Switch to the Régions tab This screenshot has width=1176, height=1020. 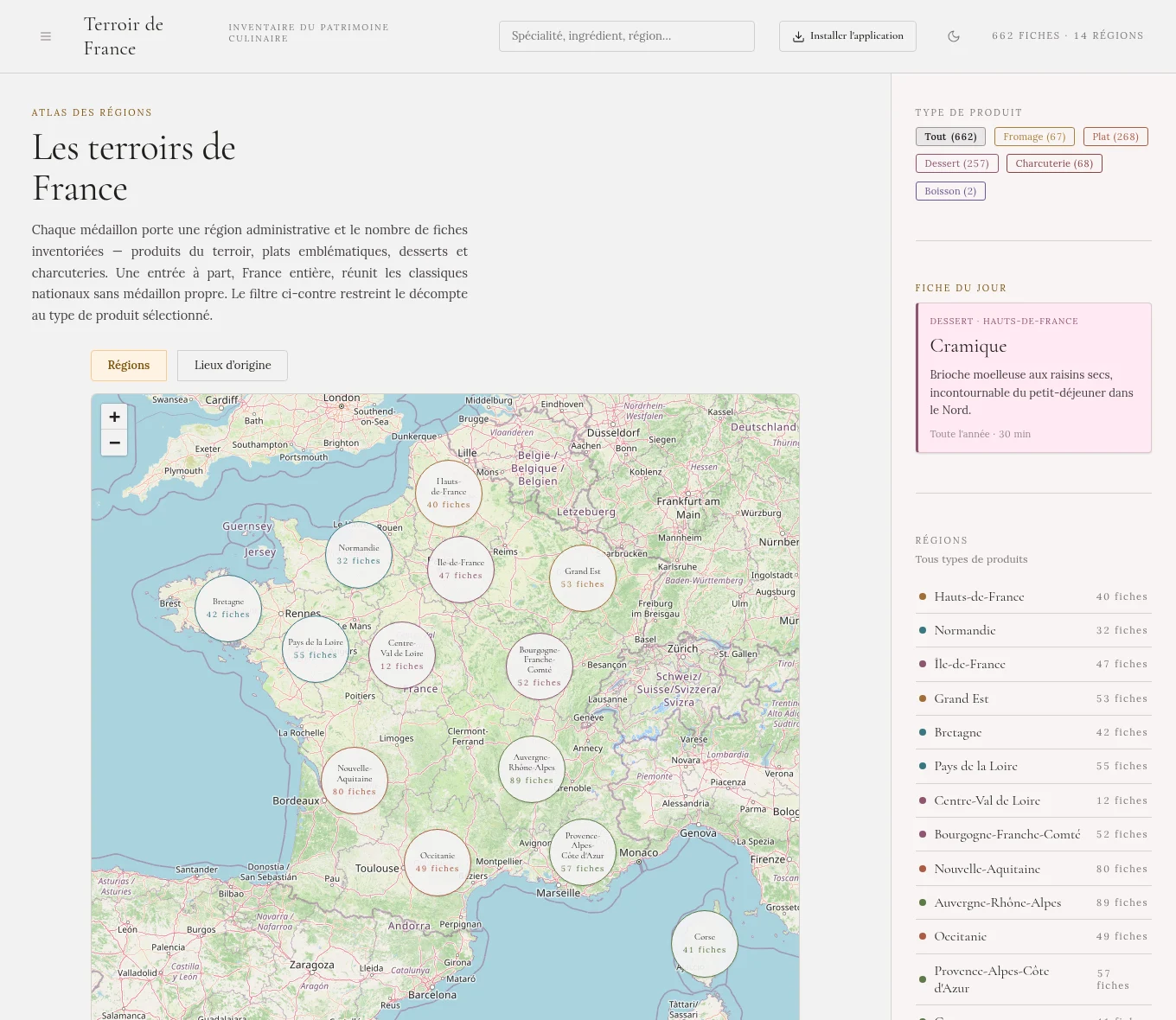[x=129, y=366]
